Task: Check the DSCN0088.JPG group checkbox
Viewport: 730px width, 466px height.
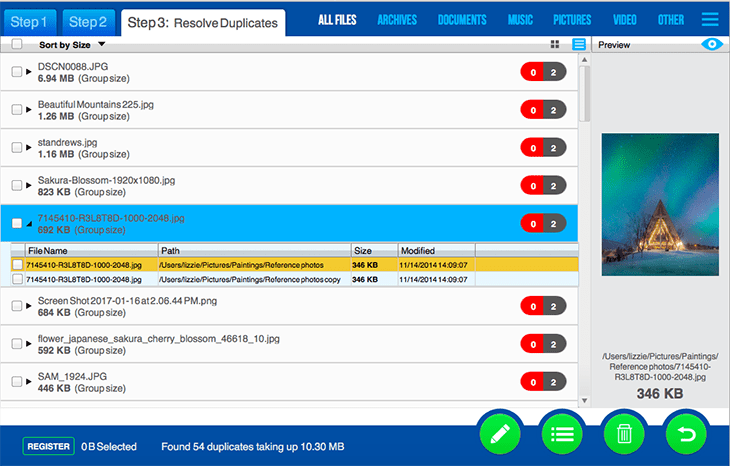Action: pyautogui.click(x=17, y=72)
